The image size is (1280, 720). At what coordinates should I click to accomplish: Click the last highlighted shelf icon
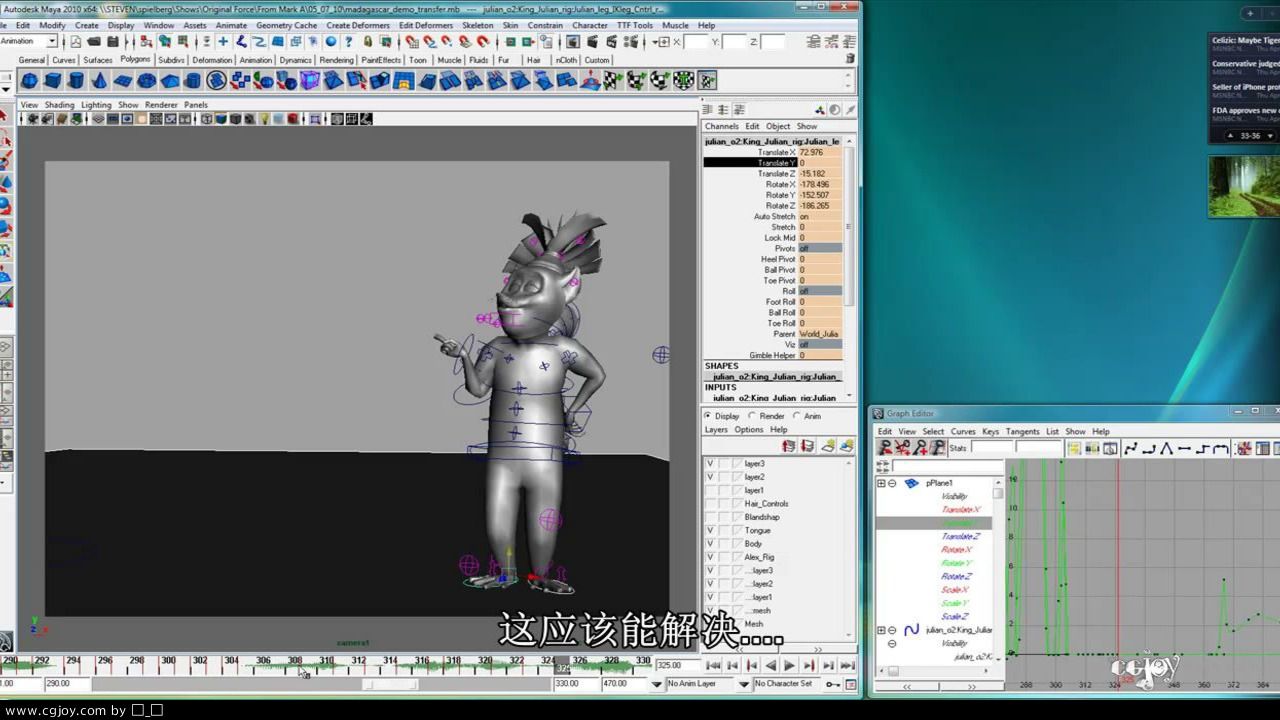707,81
